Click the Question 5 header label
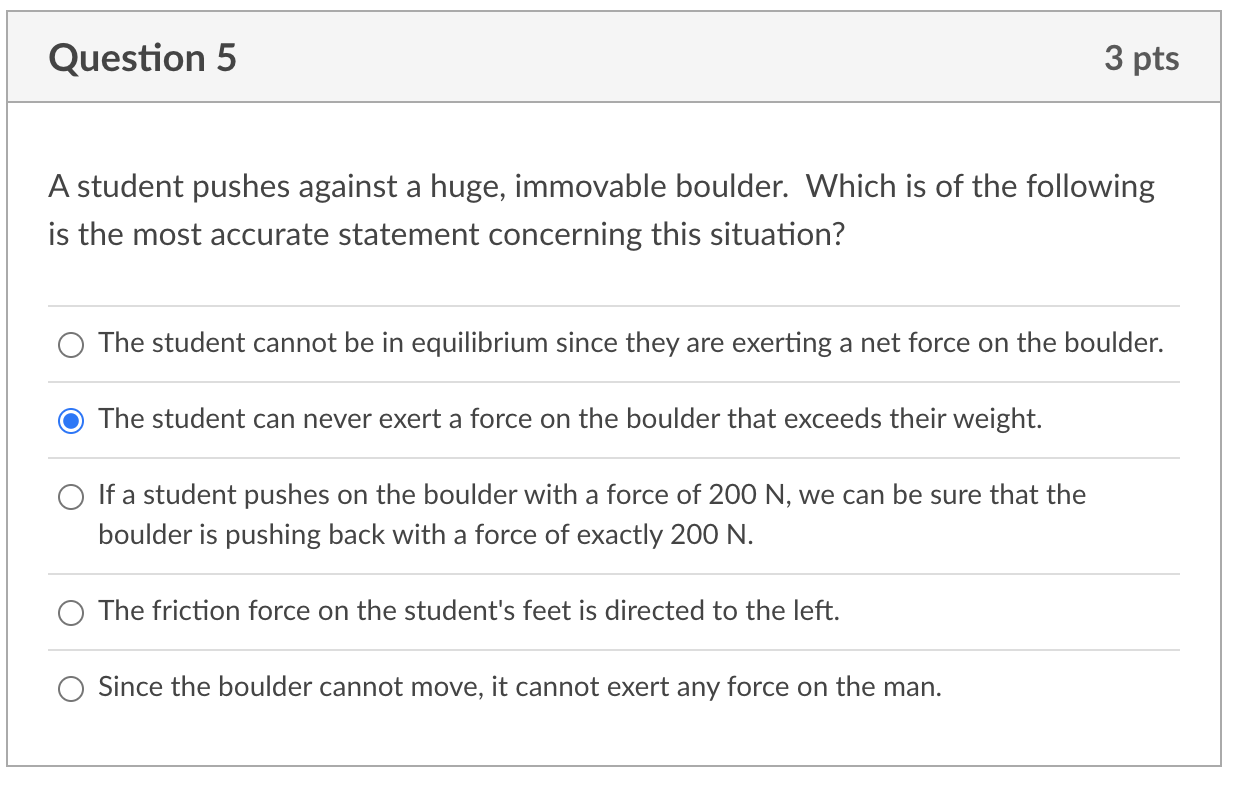 click(x=141, y=58)
